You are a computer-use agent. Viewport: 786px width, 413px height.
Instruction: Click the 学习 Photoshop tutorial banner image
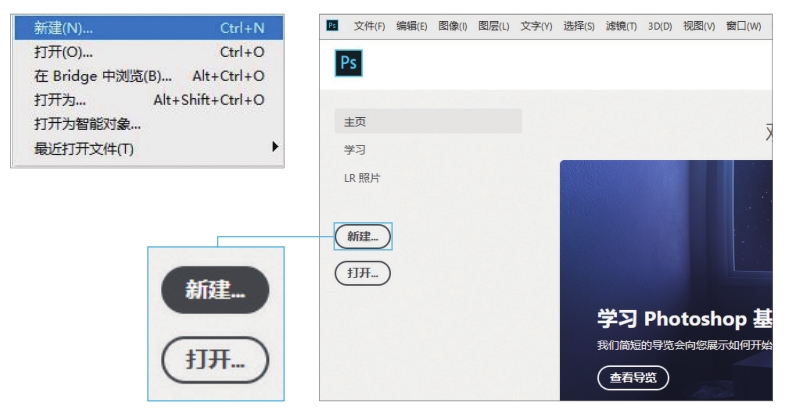coord(666,280)
